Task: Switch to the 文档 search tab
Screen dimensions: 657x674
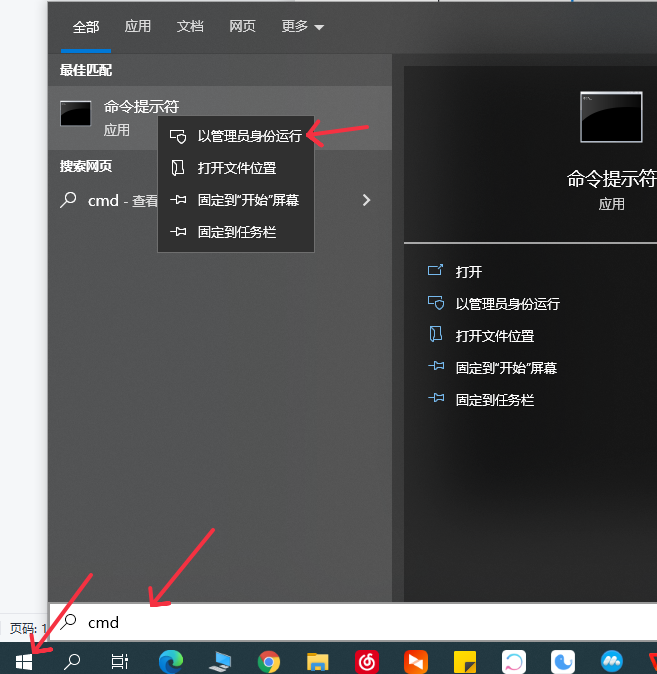Action: [190, 26]
